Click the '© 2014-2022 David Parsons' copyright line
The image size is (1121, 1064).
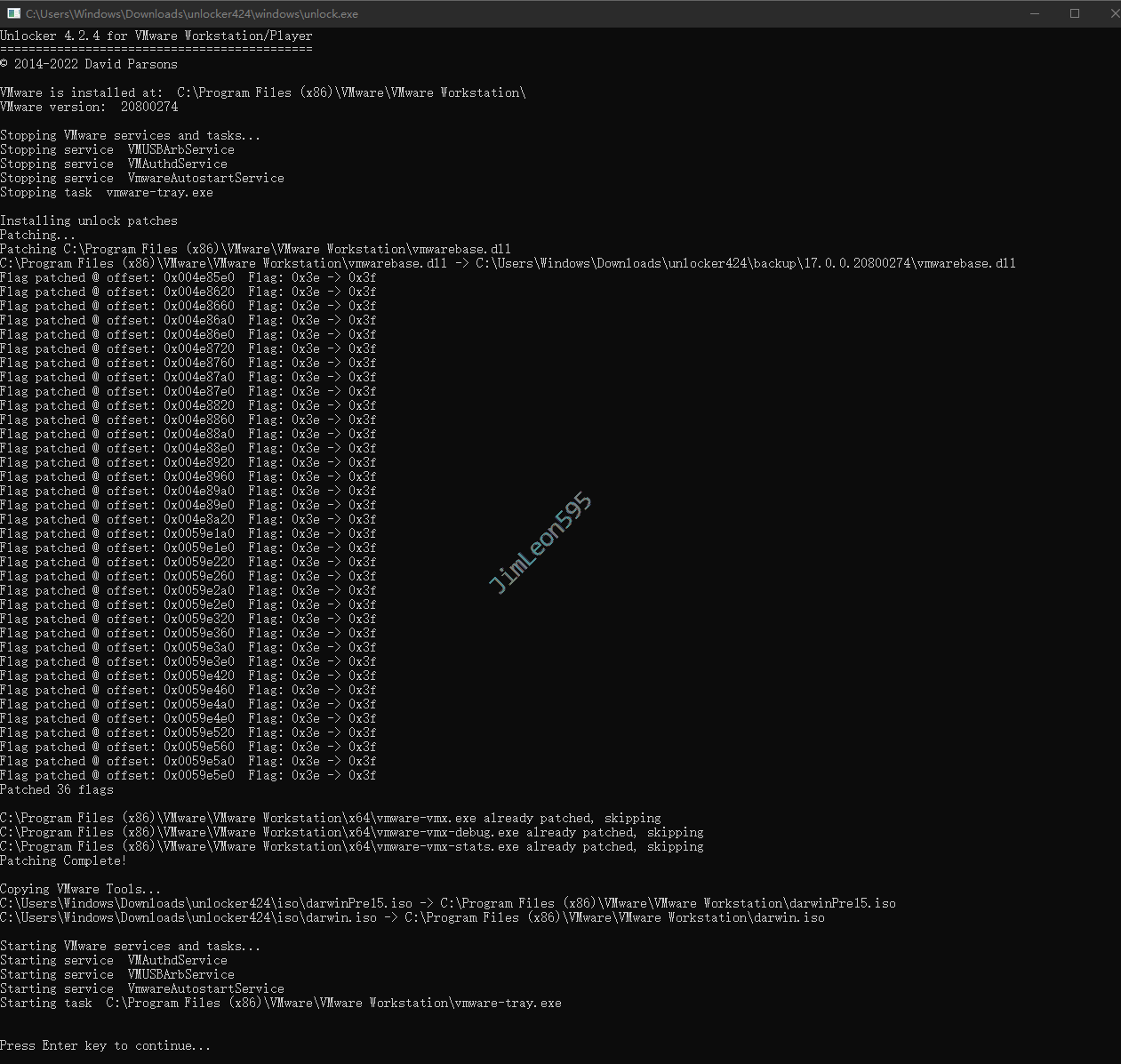[x=89, y=65]
